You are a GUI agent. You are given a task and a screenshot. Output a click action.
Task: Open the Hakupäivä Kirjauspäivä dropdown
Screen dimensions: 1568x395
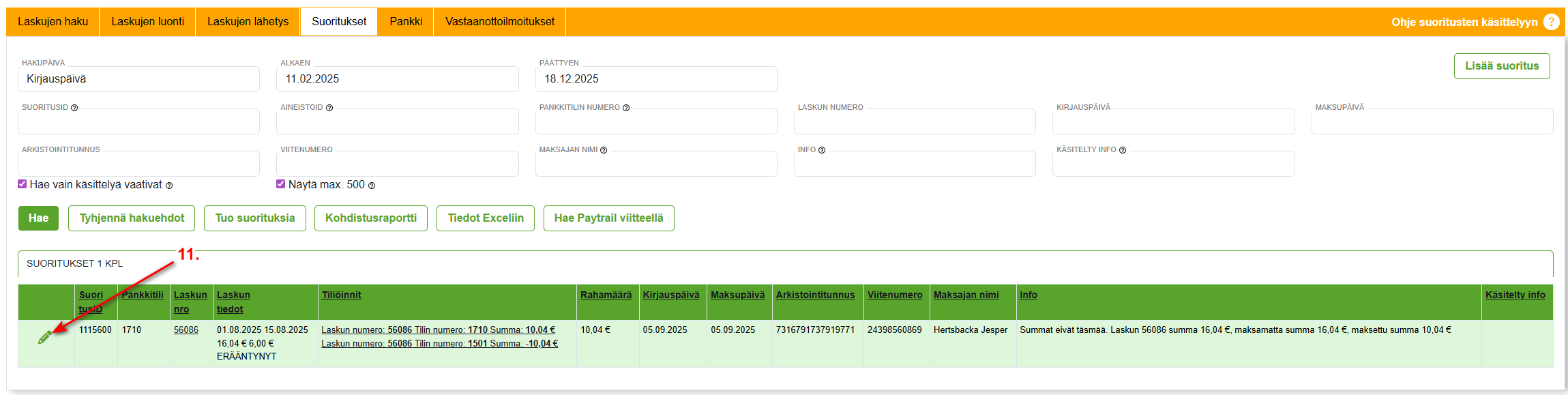(138, 79)
